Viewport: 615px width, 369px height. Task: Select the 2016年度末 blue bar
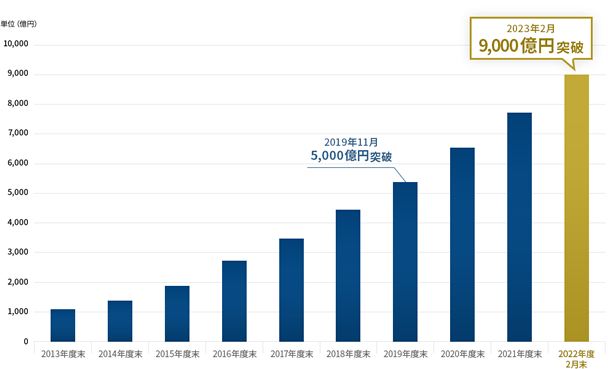pyautogui.click(x=234, y=301)
